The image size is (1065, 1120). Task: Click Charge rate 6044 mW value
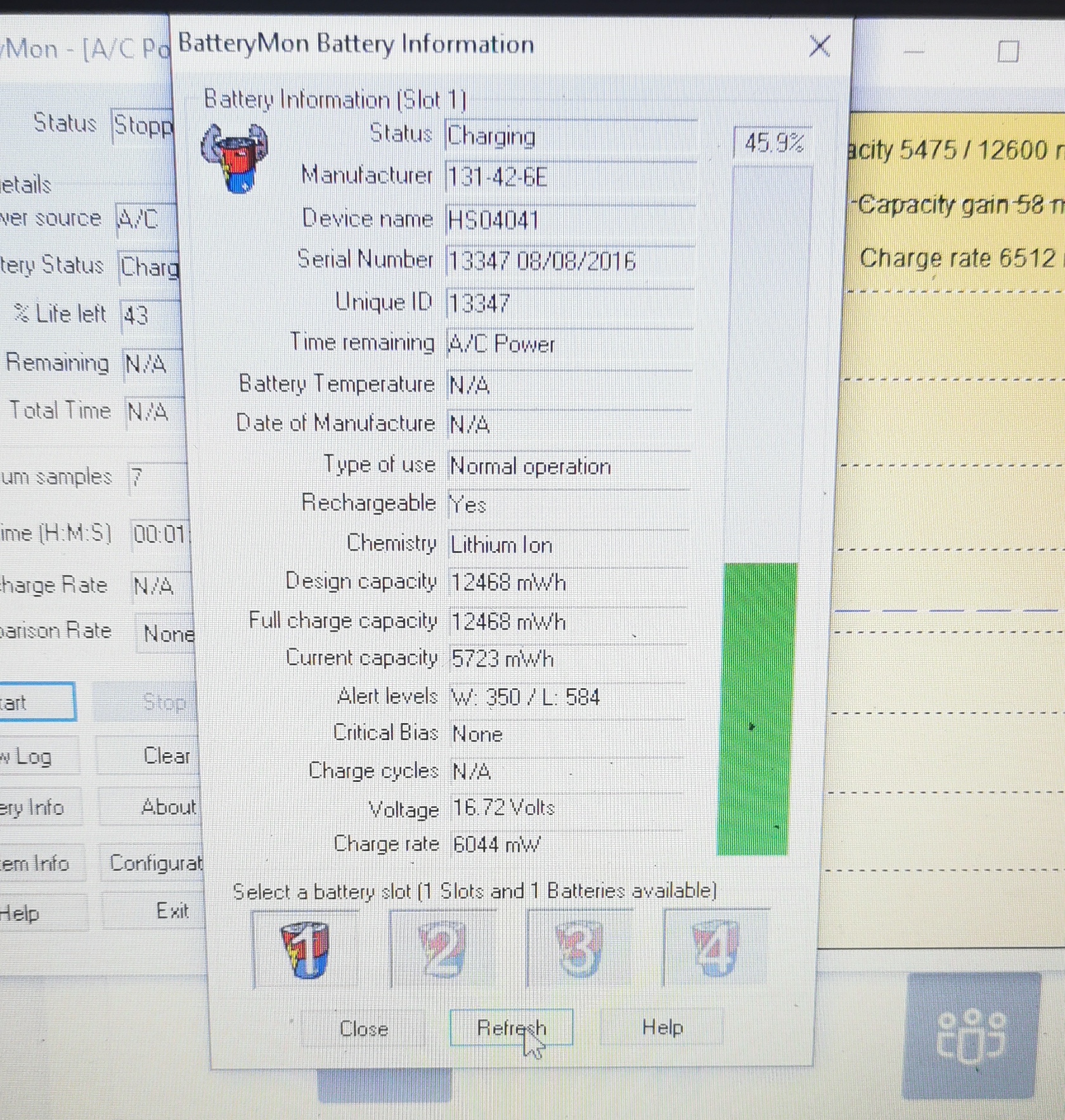pos(567,845)
